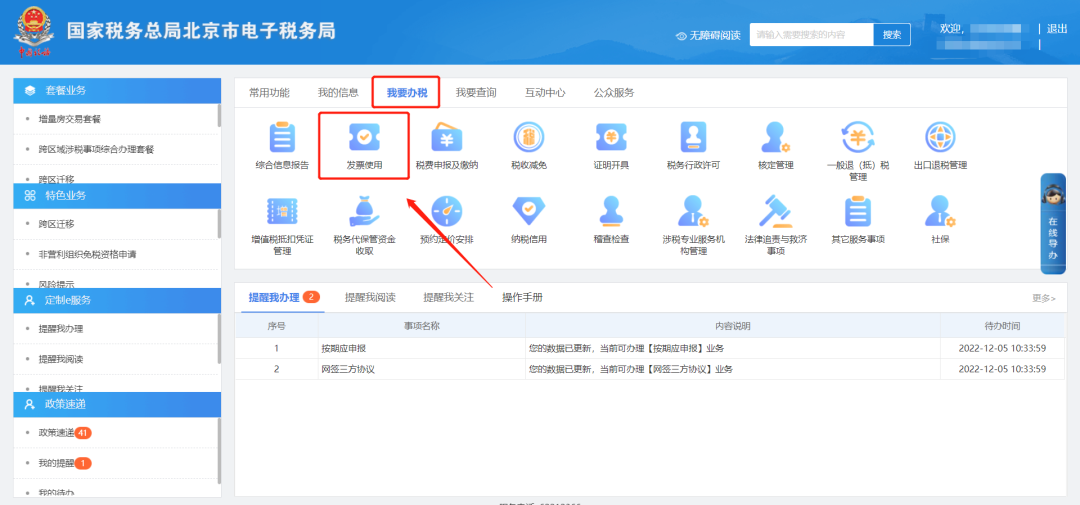Open 政策速递 item with 41 badge
The height and width of the screenshot is (505, 1080).
pos(65,433)
